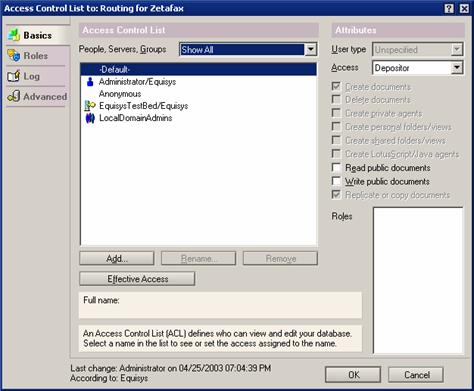Click the Last change status text
The height and width of the screenshot is (391, 474).
[170, 368]
